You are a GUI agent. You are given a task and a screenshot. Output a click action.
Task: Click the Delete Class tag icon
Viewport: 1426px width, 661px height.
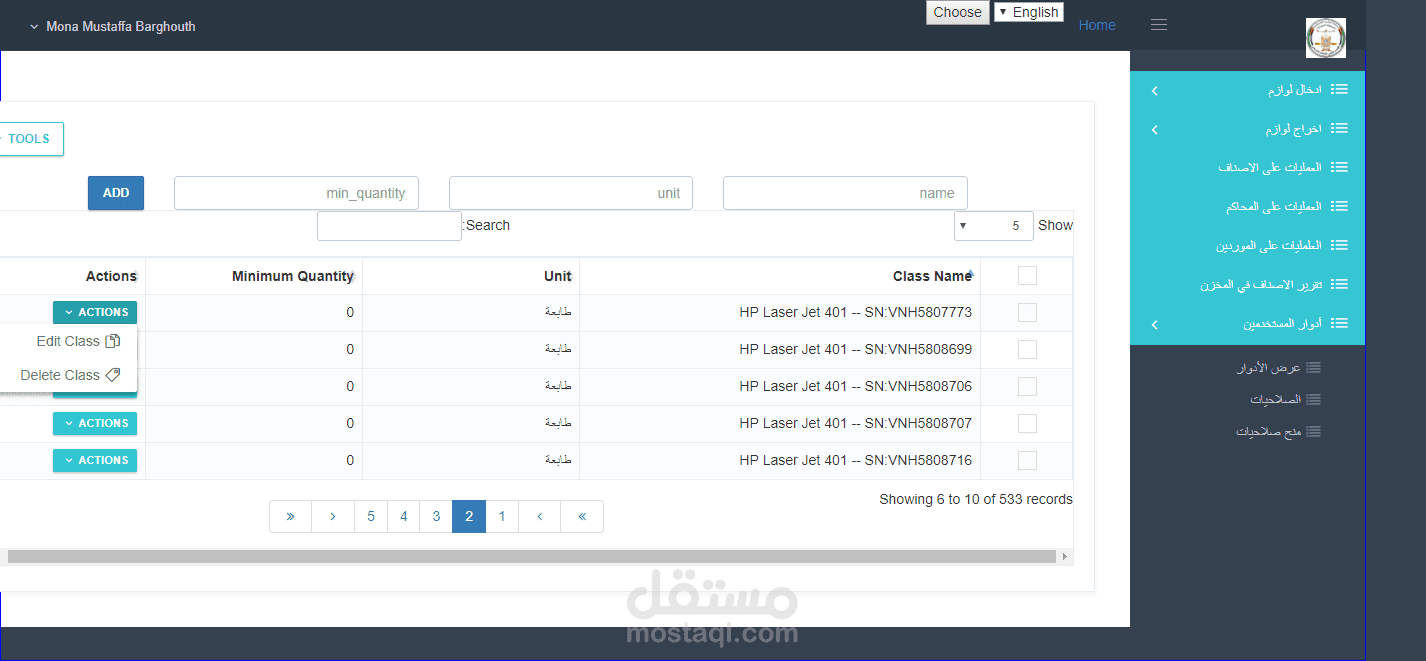tap(113, 375)
